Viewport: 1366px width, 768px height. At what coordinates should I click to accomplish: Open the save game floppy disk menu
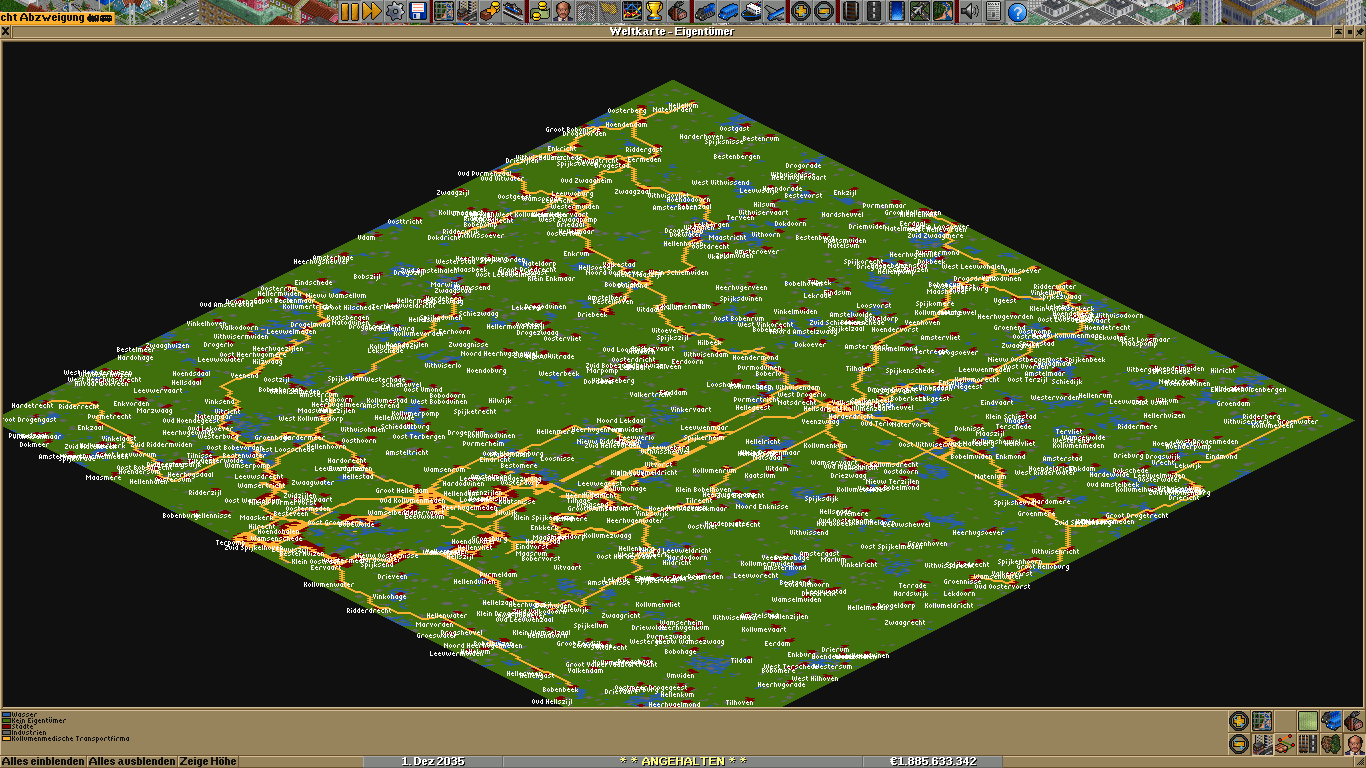point(417,12)
